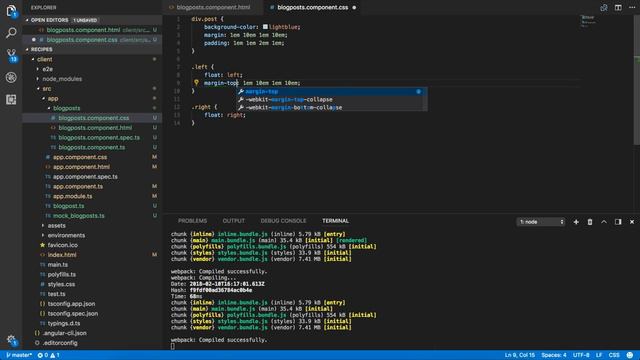The height and width of the screenshot is (360, 640).
Task: Open the Debug view in activity bar
Action: point(11,77)
